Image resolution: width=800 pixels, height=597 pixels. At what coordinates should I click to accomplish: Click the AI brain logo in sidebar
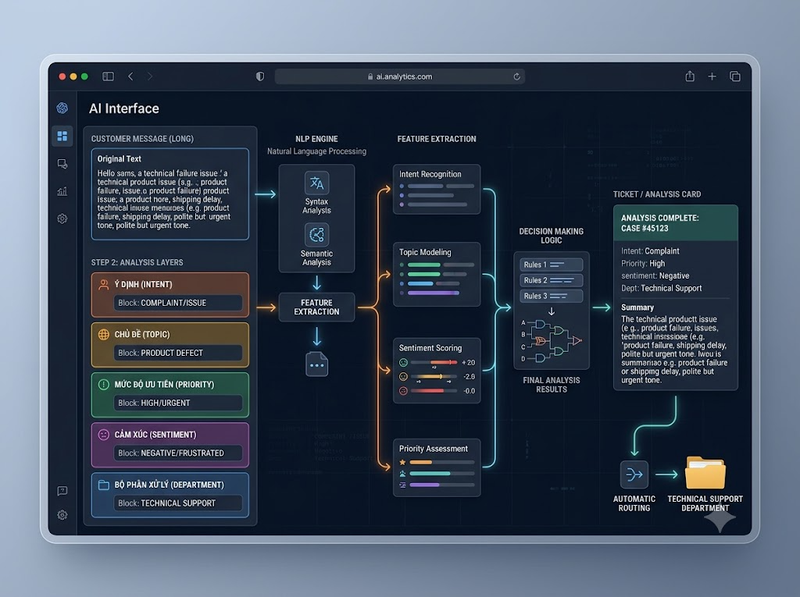62,108
